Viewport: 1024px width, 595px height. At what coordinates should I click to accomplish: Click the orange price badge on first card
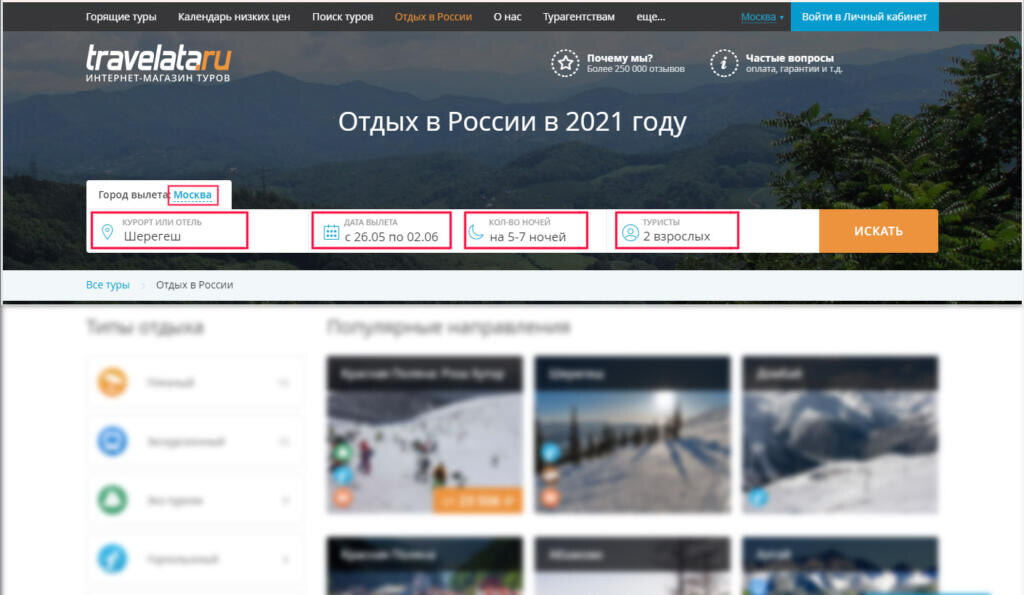[477, 500]
